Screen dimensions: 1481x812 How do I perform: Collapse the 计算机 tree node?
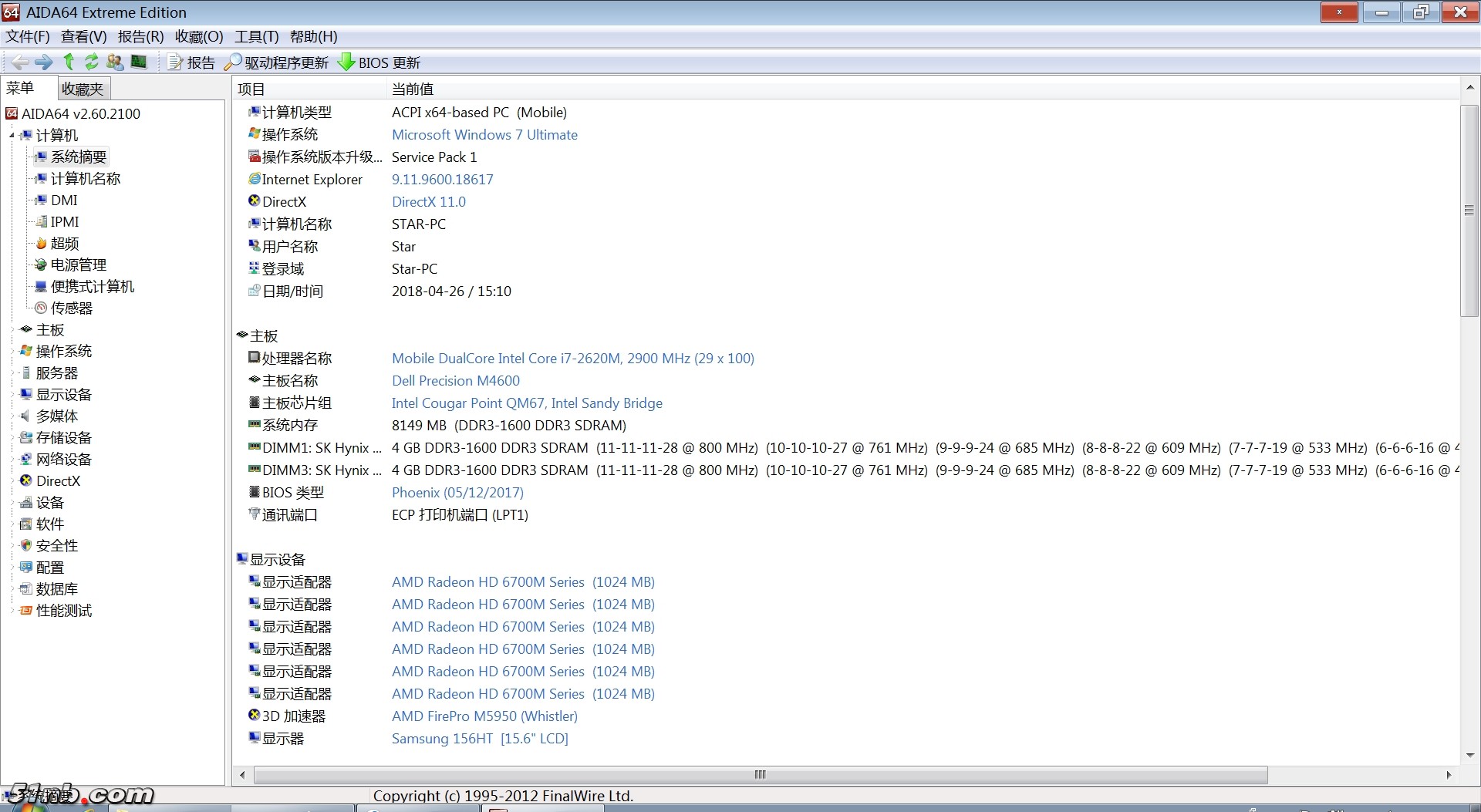[12, 136]
